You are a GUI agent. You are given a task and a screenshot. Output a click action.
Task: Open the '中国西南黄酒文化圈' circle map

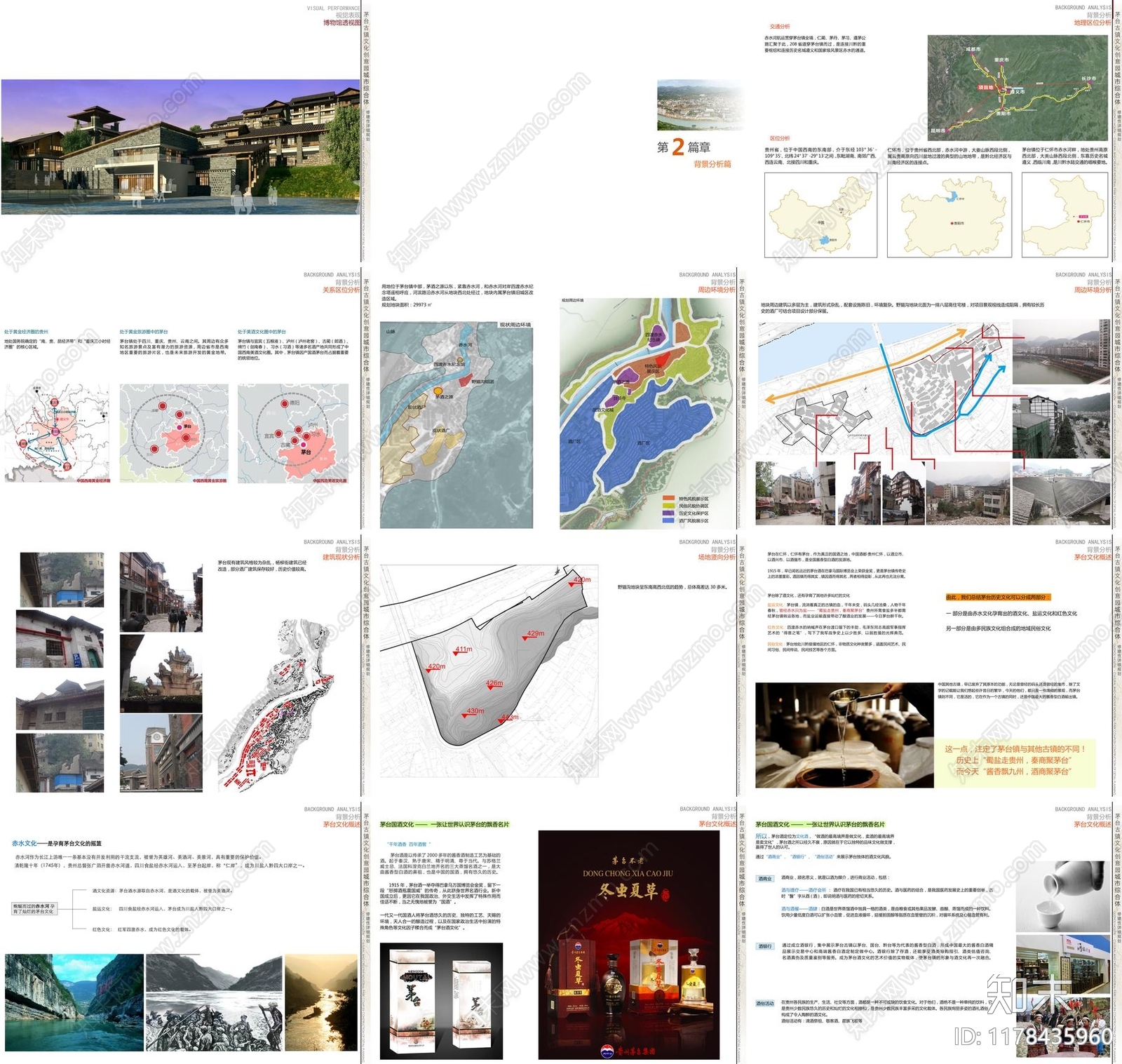[293, 433]
